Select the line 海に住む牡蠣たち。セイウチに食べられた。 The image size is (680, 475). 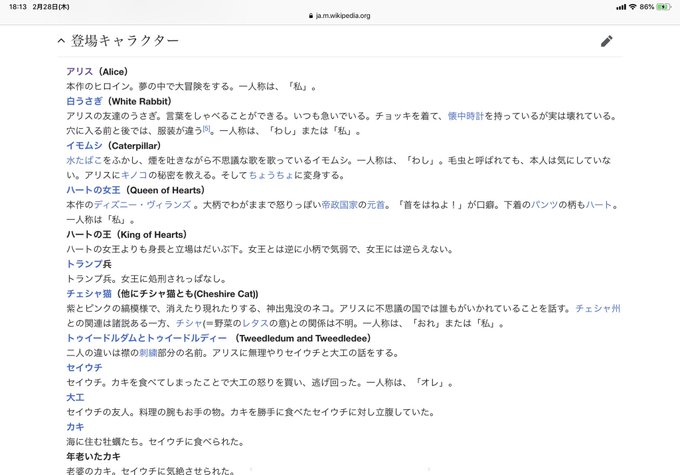pyautogui.click(x=156, y=442)
